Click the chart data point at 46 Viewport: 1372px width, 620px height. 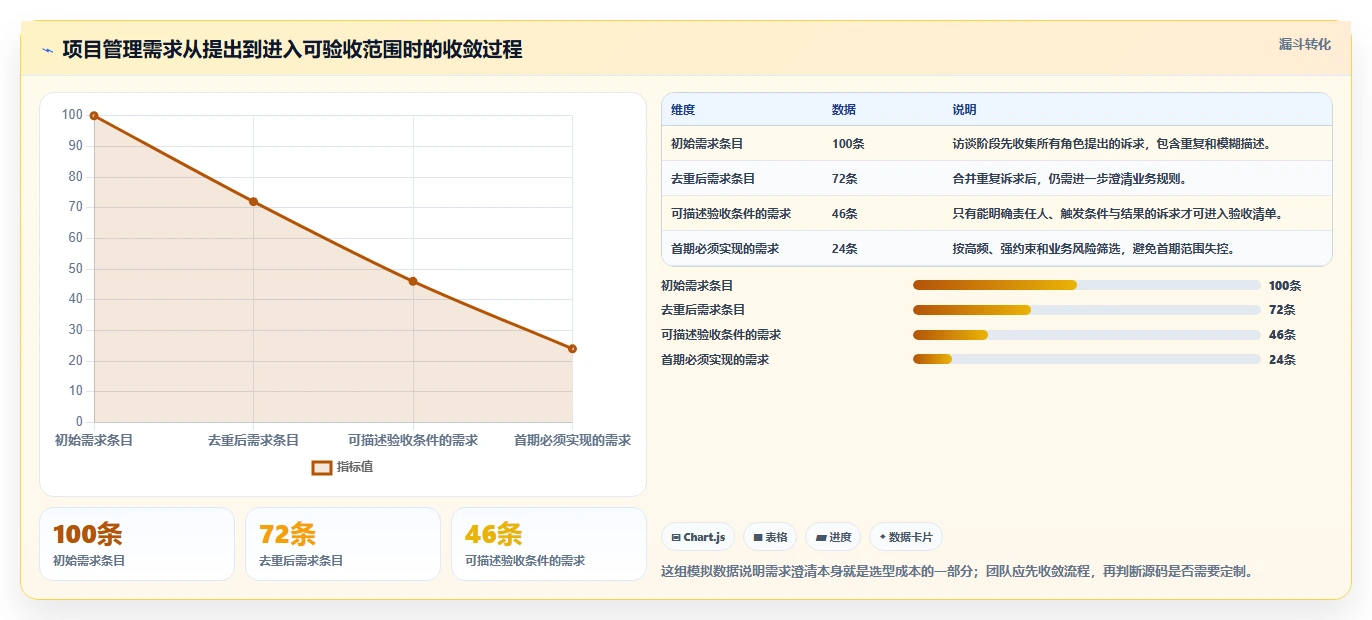[413, 281]
